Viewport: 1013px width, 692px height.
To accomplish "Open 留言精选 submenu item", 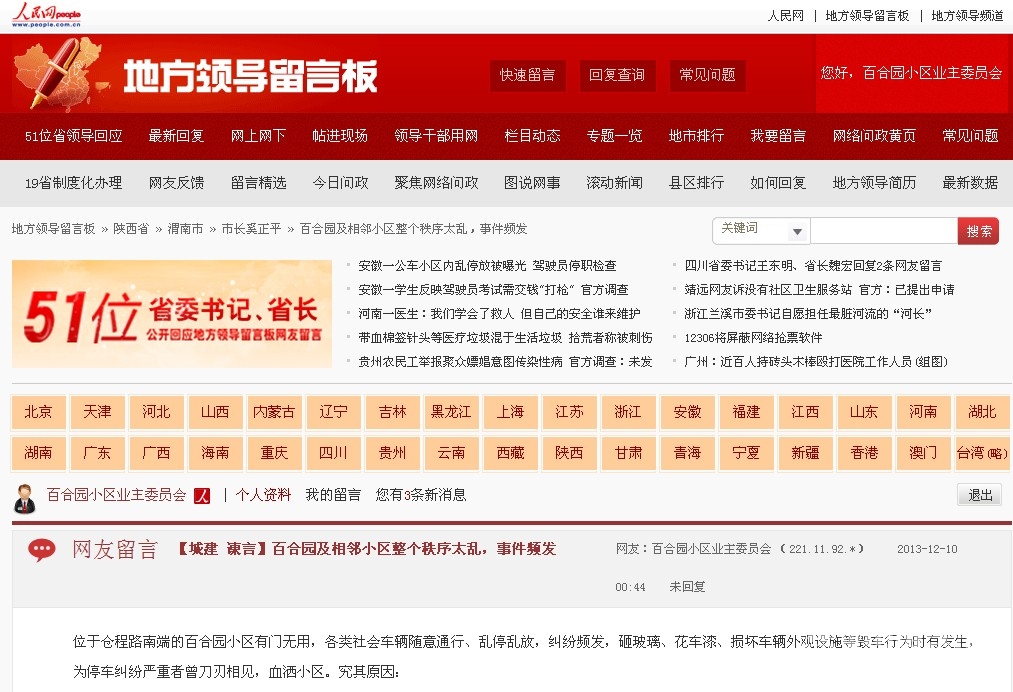I will tap(258, 183).
